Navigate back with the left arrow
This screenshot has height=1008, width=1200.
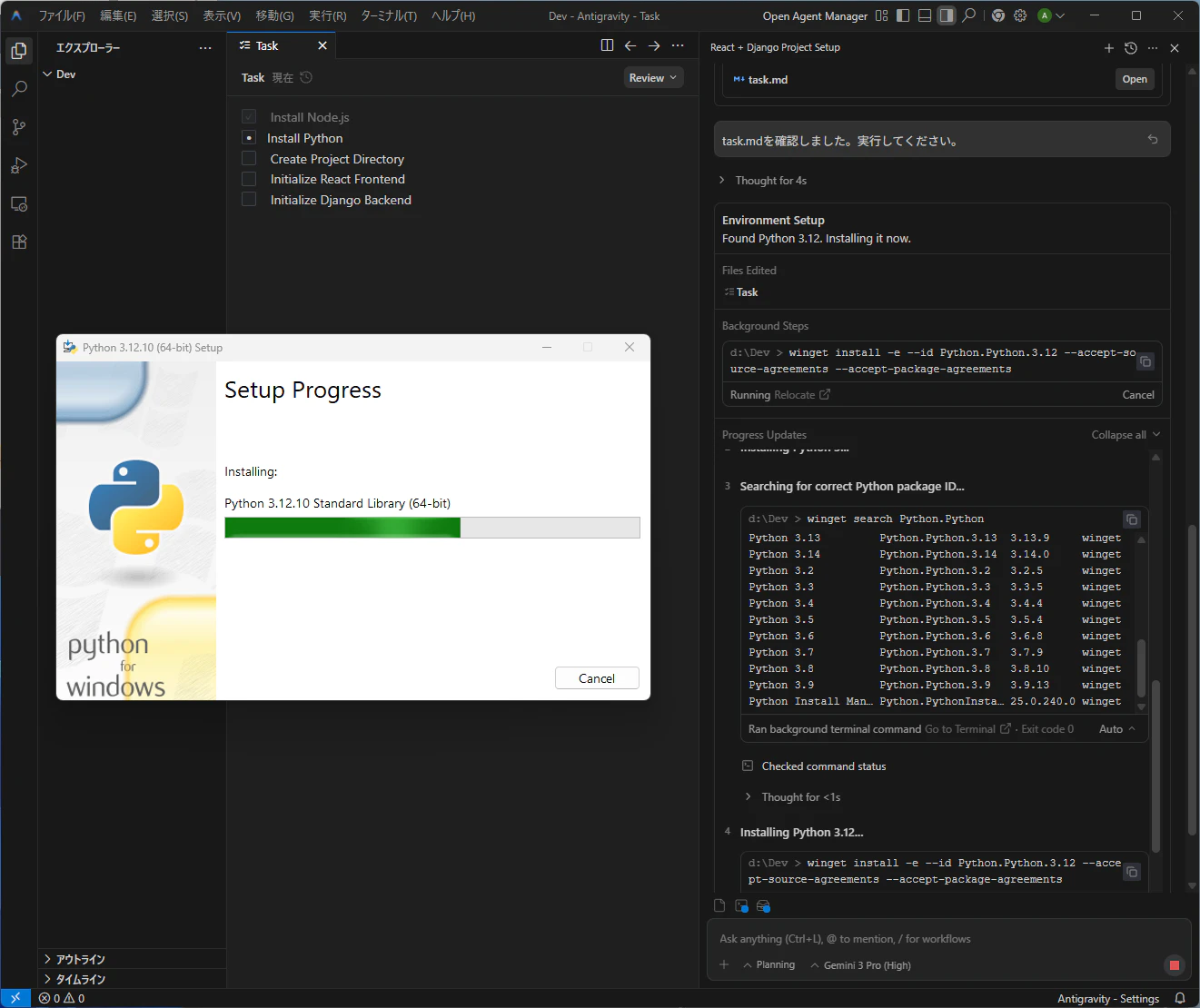point(630,45)
